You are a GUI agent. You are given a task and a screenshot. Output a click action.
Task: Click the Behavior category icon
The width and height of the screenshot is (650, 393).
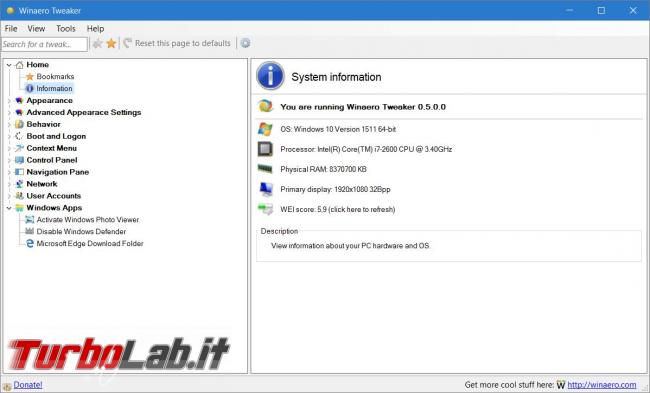[x=19, y=124]
